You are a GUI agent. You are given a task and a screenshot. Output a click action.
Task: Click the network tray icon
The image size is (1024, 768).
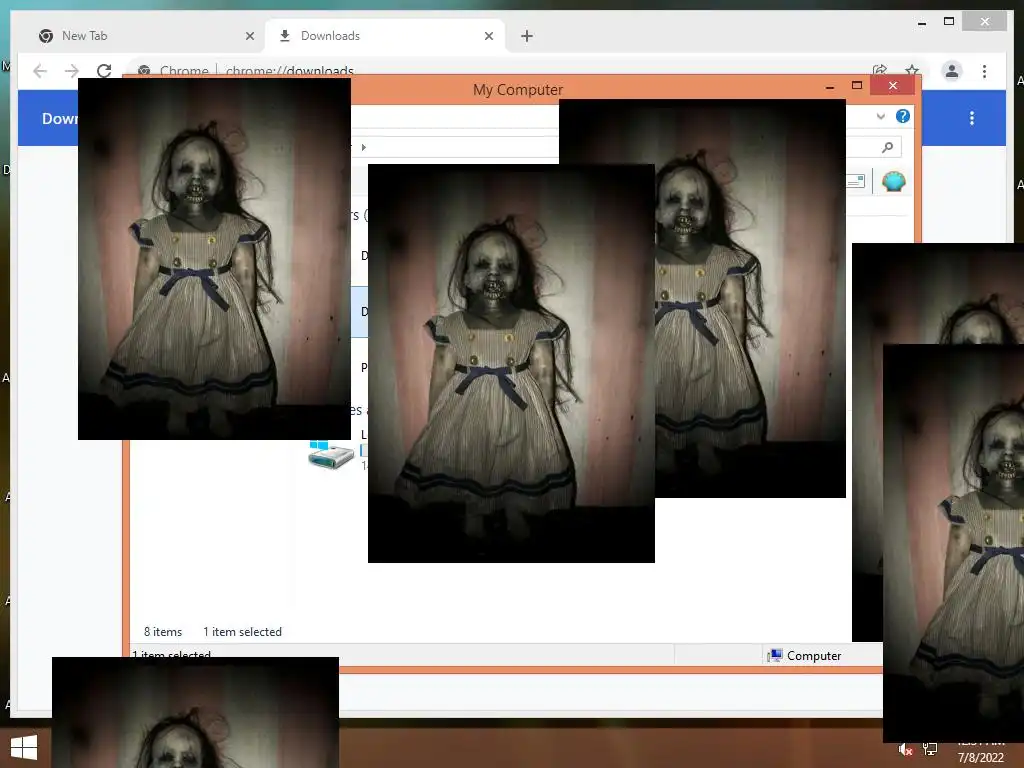pos(930,749)
